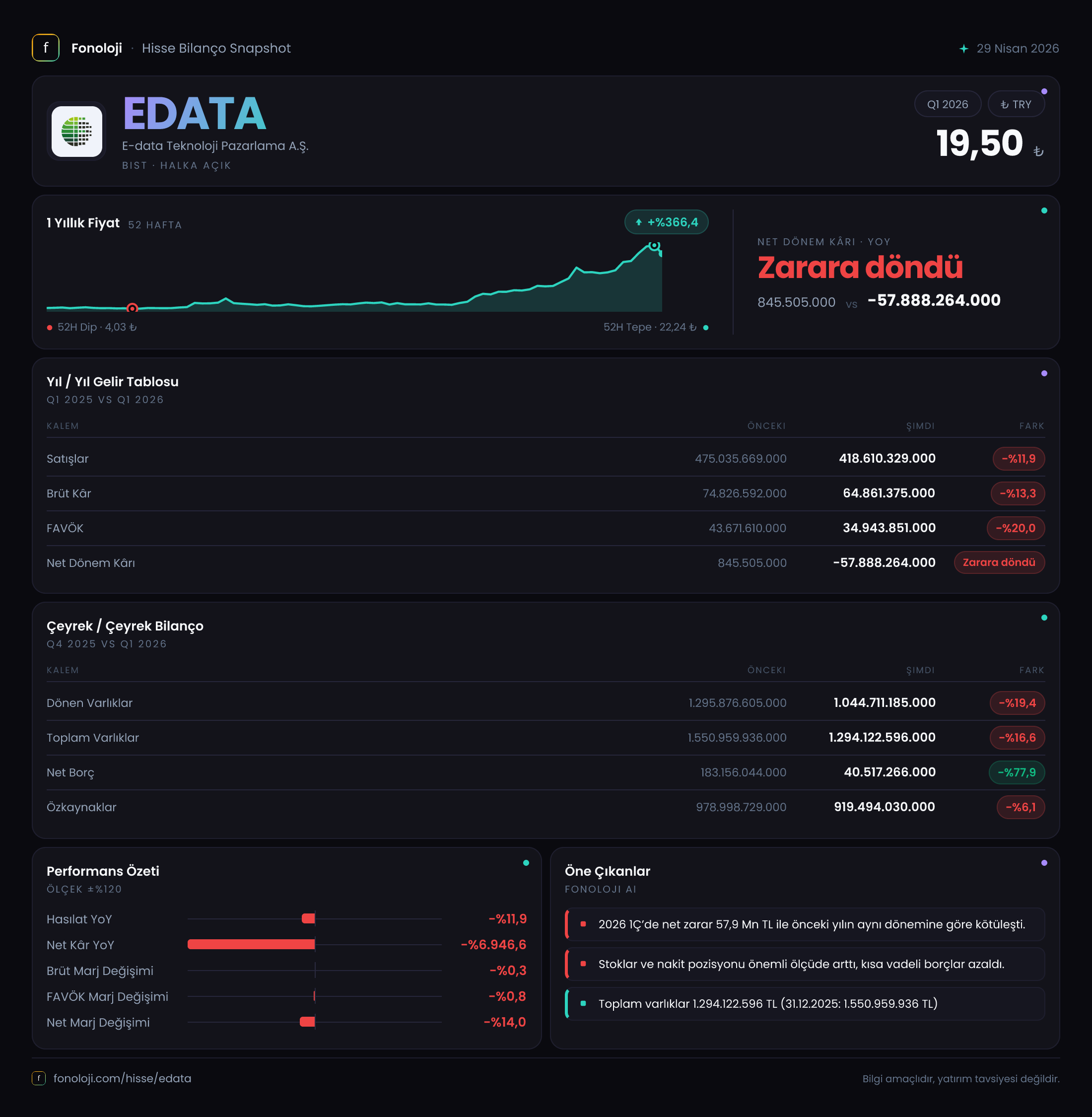This screenshot has height=1117, width=1092.
Task: Click the 'Zarara döndü' badge in Net Dönem Kârı row
Action: (x=999, y=562)
